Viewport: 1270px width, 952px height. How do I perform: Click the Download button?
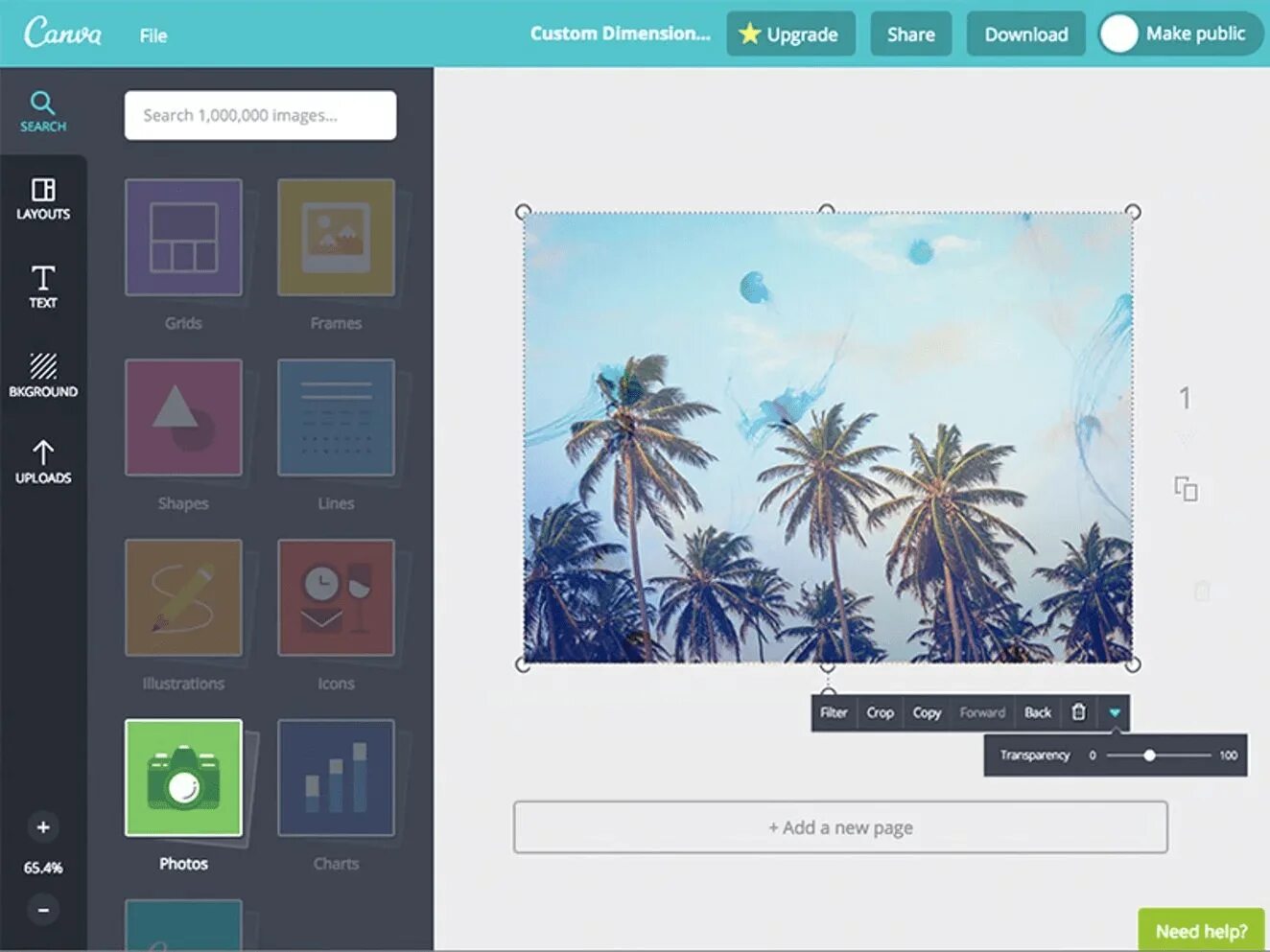[x=1025, y=34]
